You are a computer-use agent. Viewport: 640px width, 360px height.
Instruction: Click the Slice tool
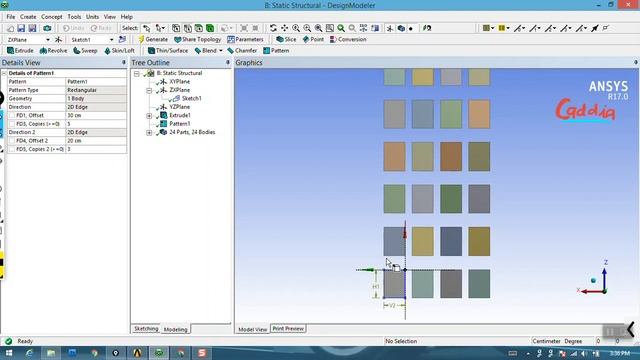coord(286,40)
